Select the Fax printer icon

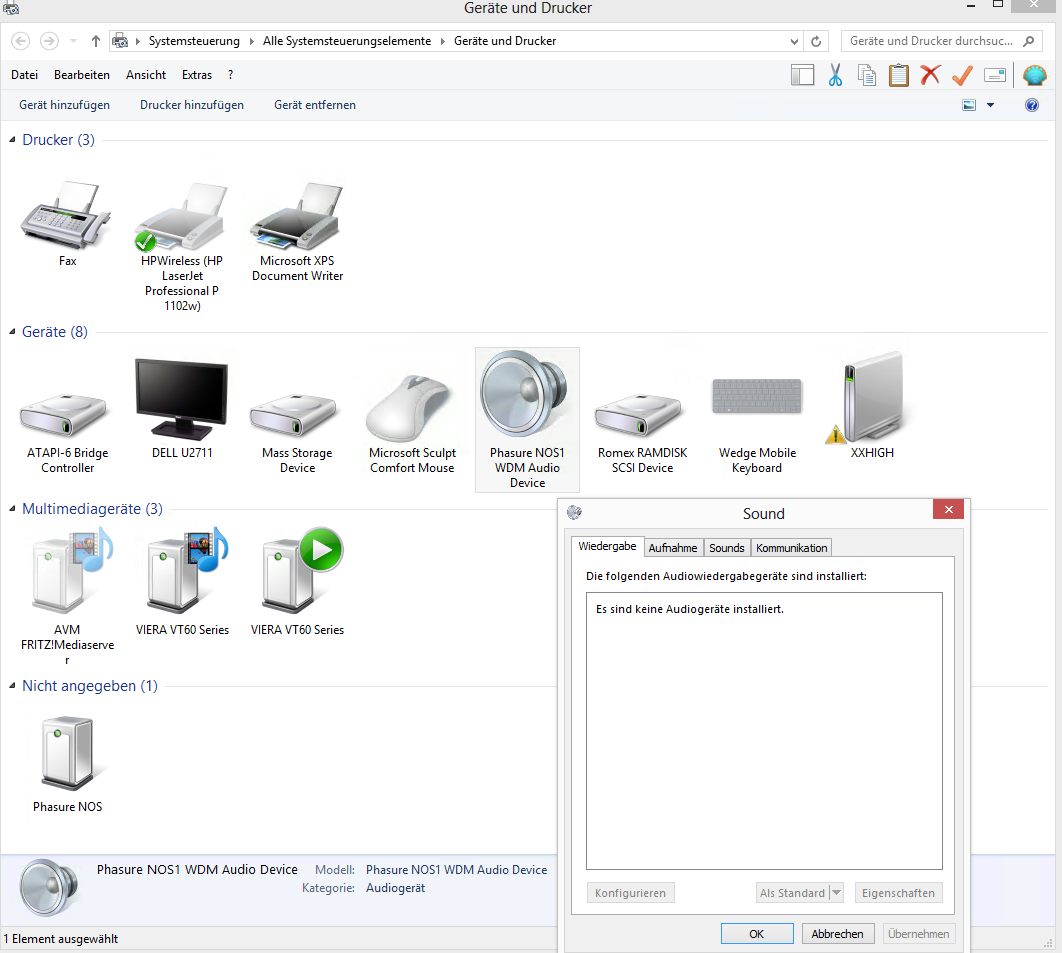[66, 217]
